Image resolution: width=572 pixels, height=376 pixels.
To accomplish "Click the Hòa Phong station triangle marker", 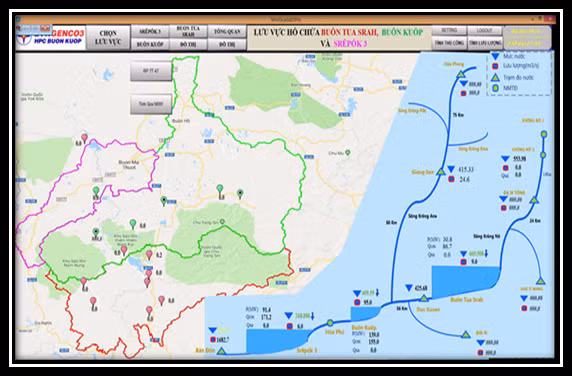I will tap(461, 74).
